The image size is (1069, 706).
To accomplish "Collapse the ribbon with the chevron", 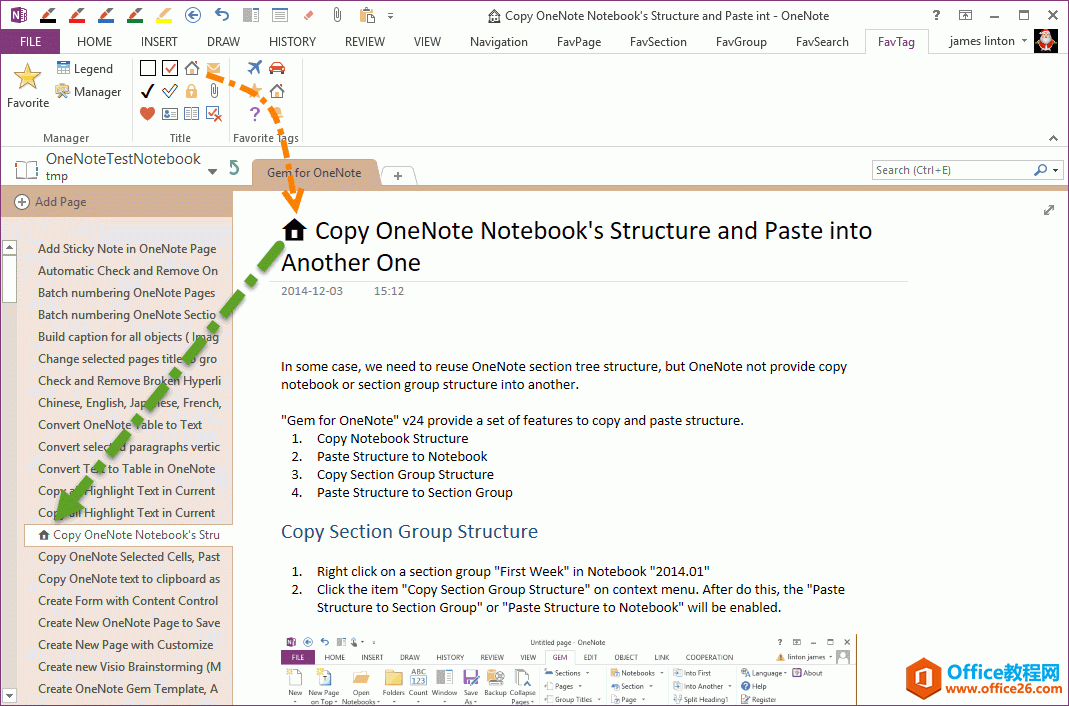I will pyautogui.click(x=1053, y=138).
